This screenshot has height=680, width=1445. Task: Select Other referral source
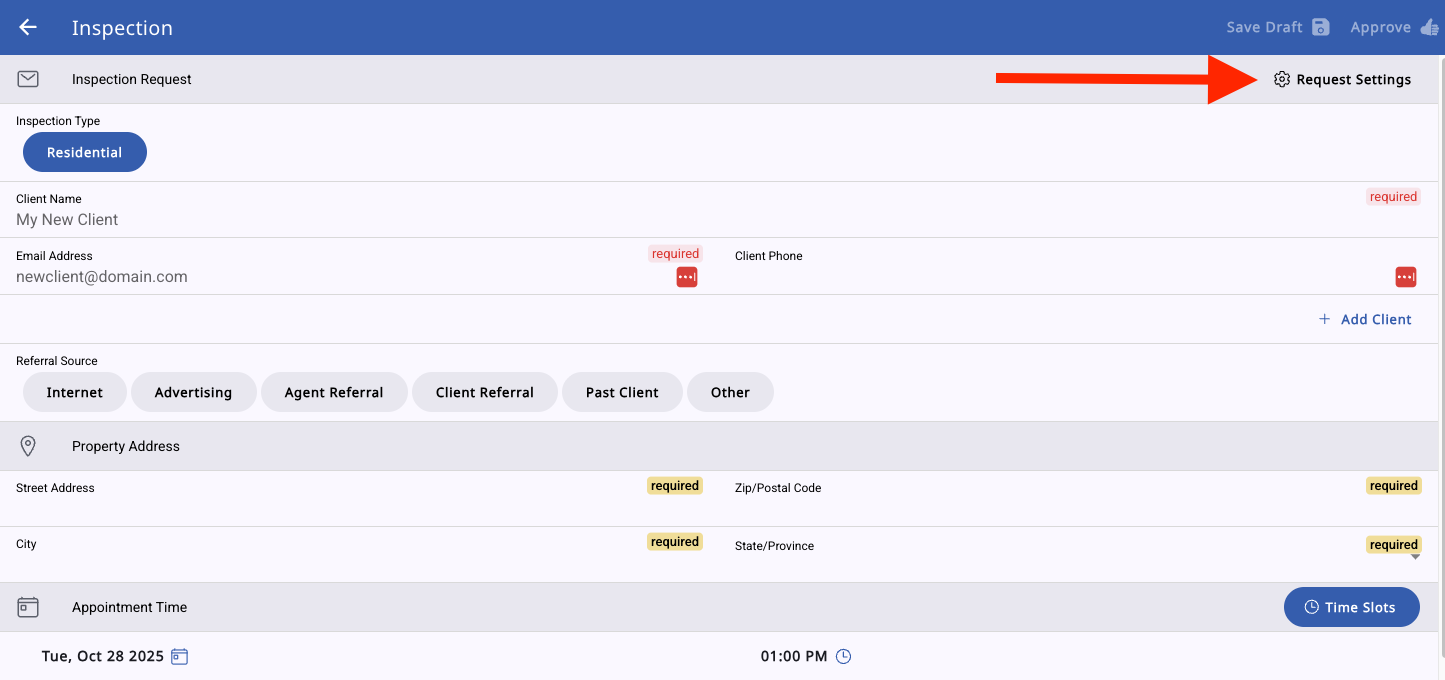730,392
